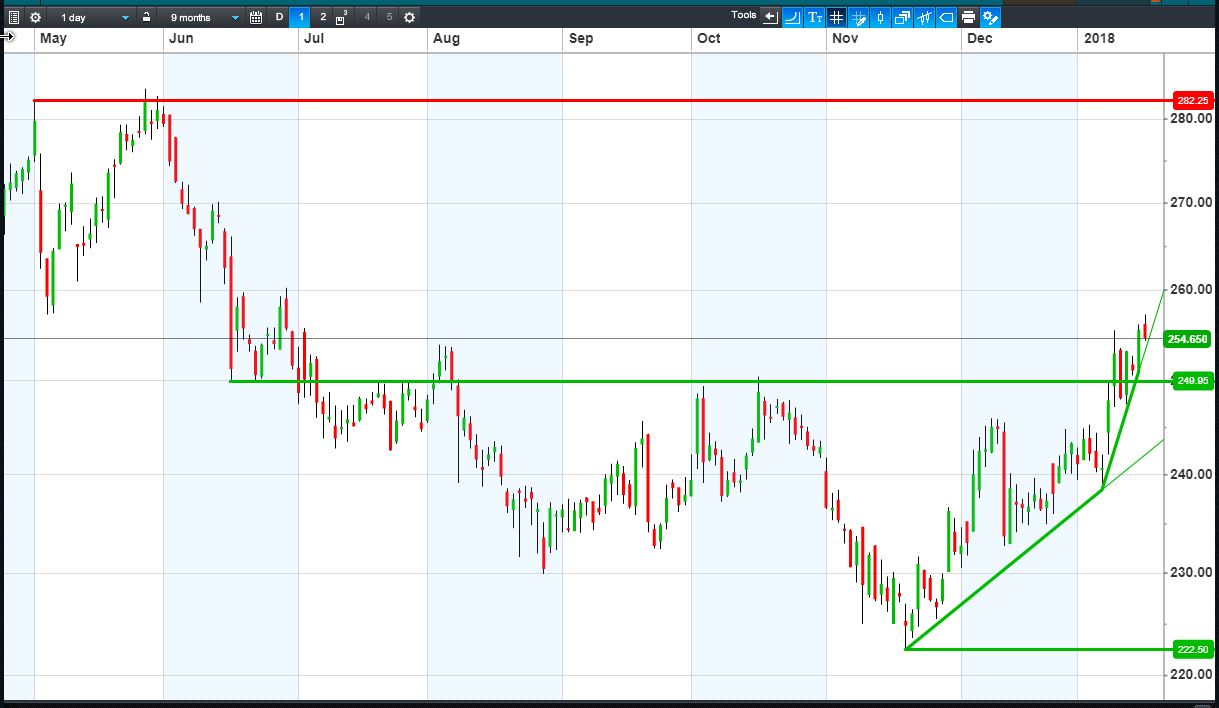
Task: Click the D default layout button
Action: tap(279, 17)
